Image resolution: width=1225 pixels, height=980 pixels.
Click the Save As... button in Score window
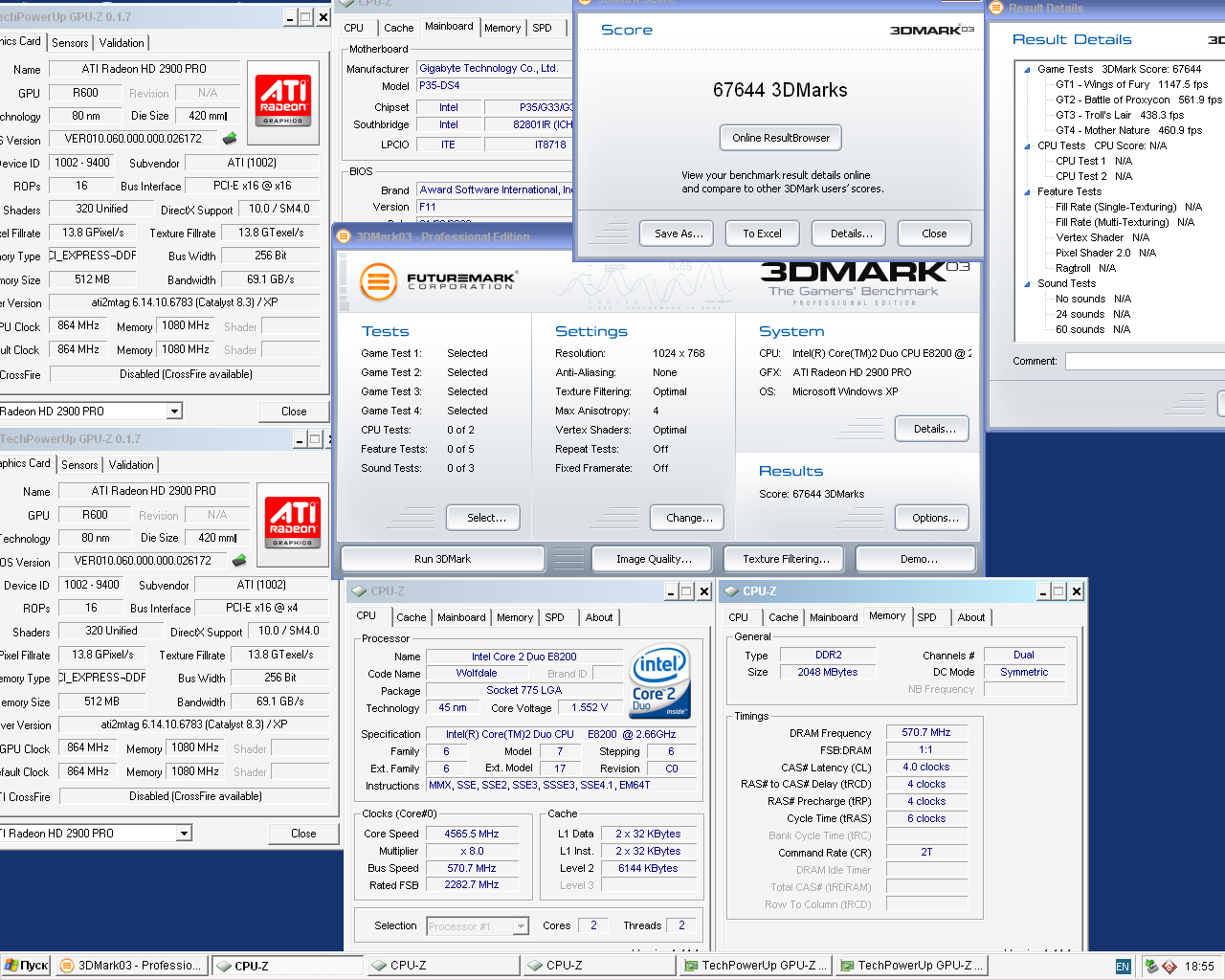click(x=679, y=234)
